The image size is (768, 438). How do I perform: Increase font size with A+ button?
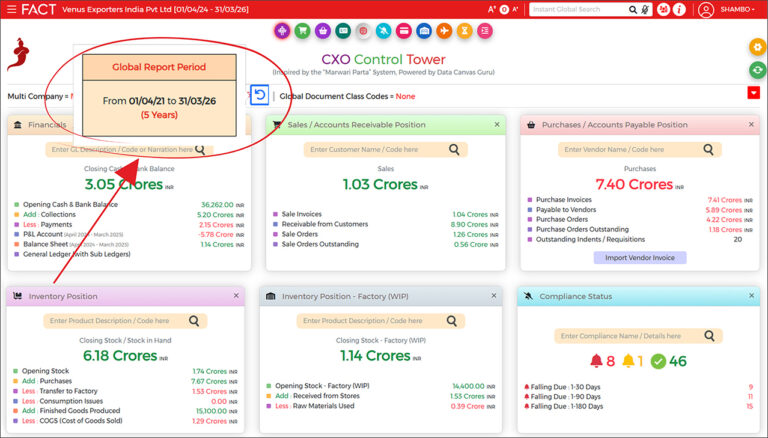point(492,9)
